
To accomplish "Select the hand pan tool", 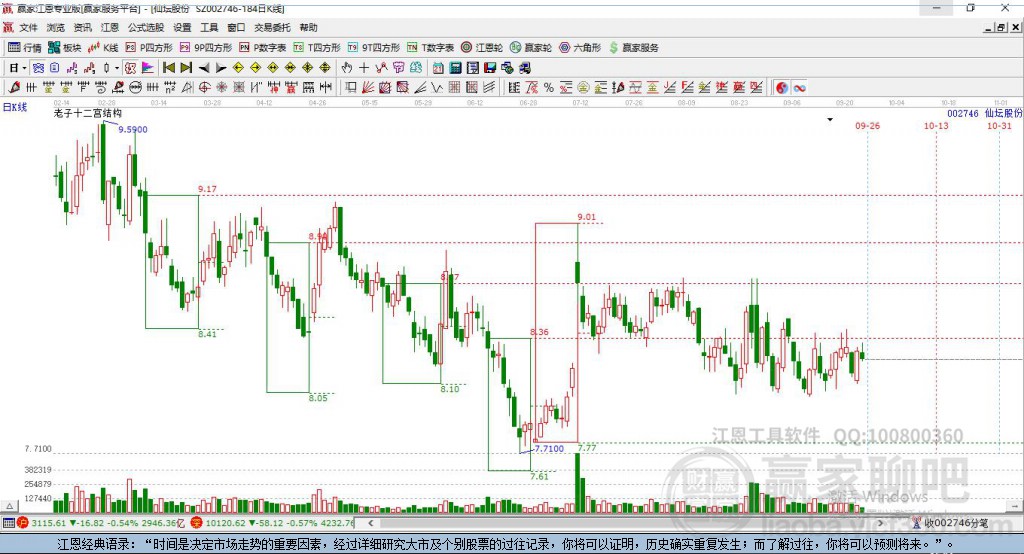I will click(347, 68).
